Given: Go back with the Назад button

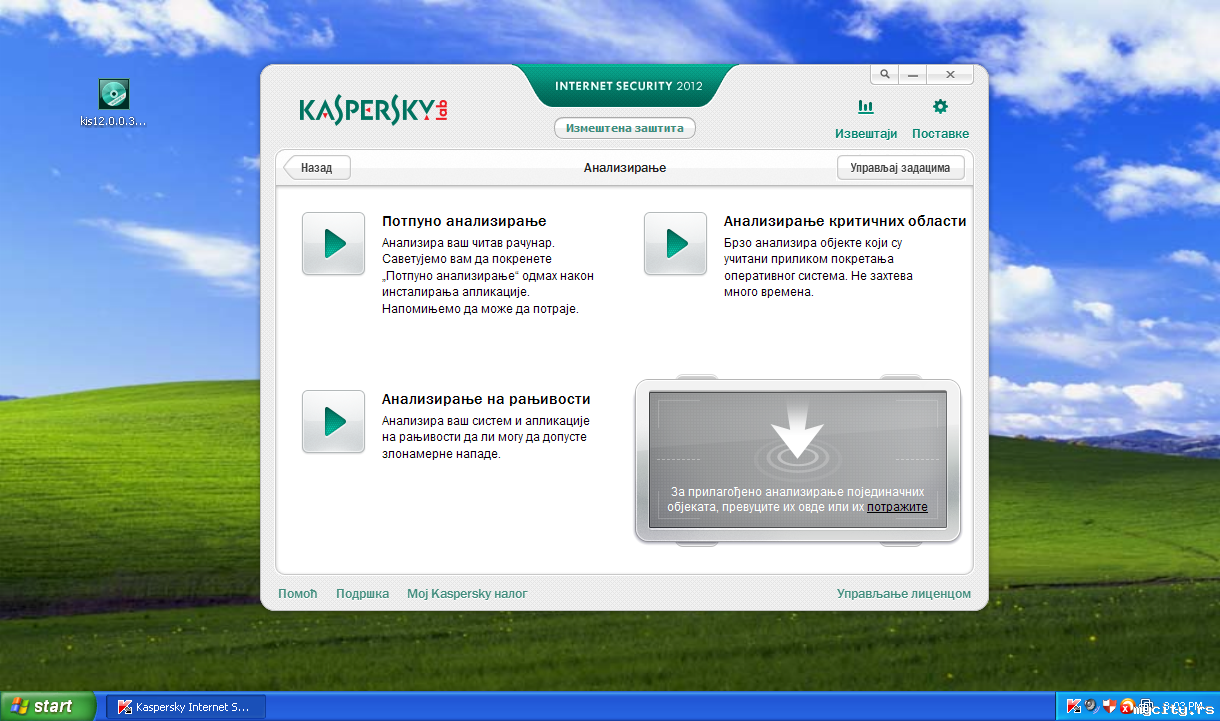Looking at the screenshot, I should (316, 168).
